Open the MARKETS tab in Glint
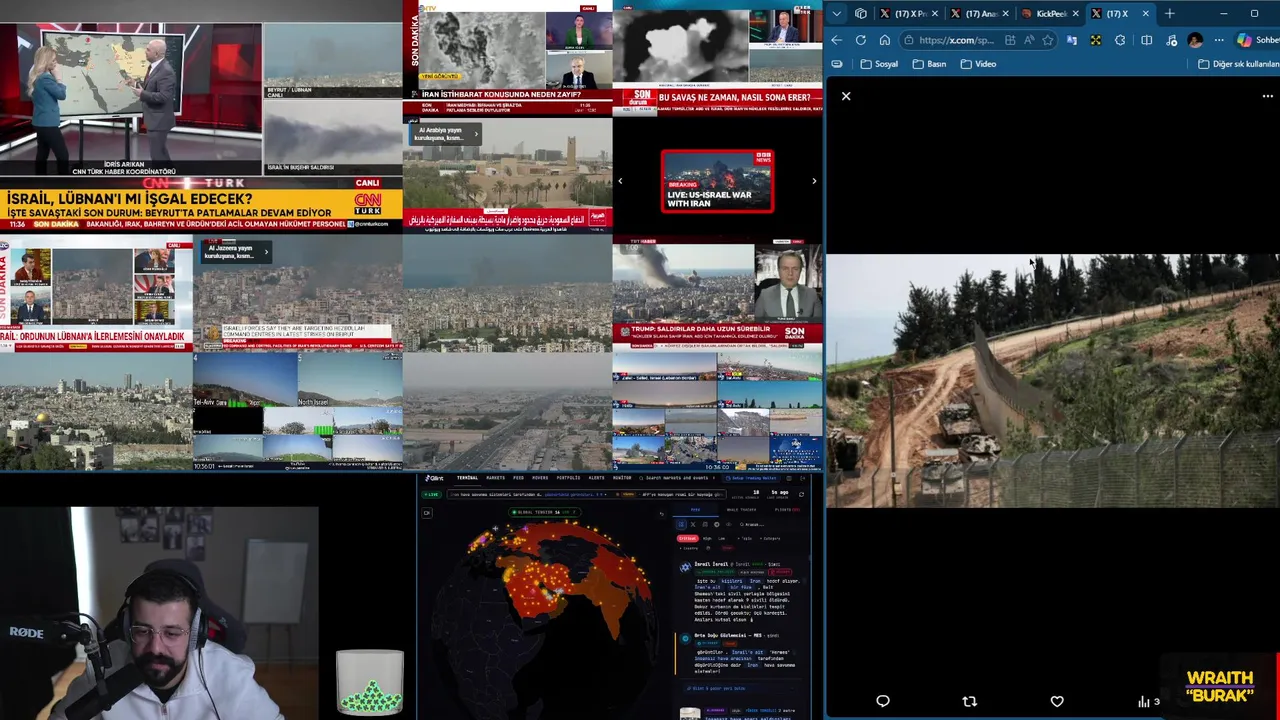Viewport: 1280px width, 720px height. point(495,478)
